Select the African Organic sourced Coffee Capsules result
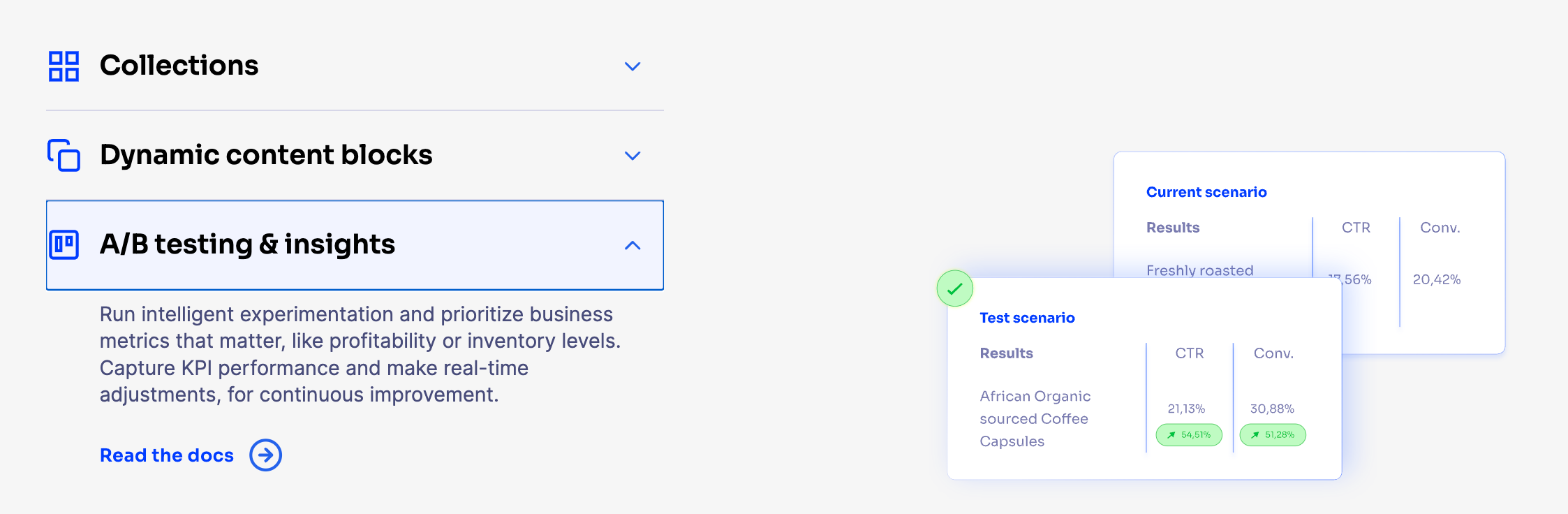Viewport: 1568px width, 514px height. click(1035, 418)
